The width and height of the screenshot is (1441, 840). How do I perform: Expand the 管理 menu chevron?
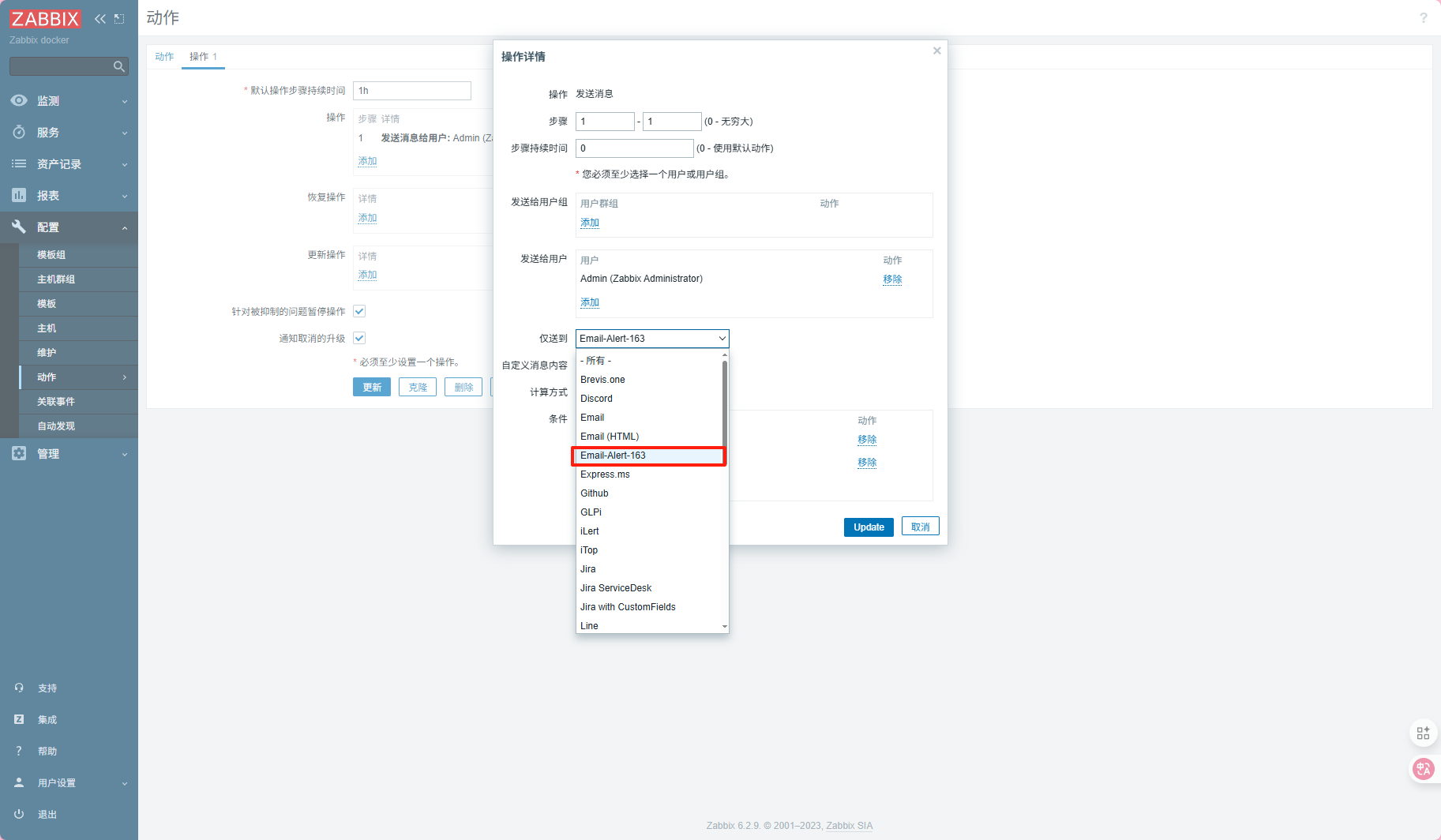point(125,455)
